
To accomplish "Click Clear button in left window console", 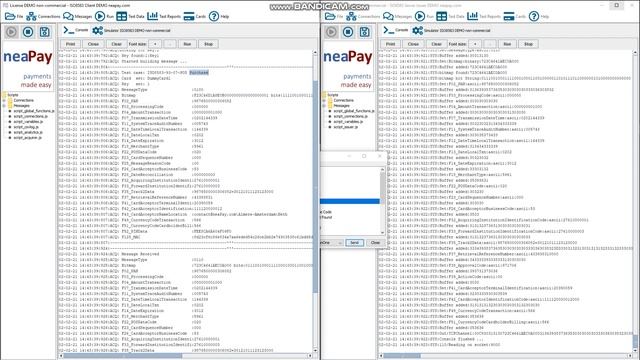I will [x=117, y=44].
